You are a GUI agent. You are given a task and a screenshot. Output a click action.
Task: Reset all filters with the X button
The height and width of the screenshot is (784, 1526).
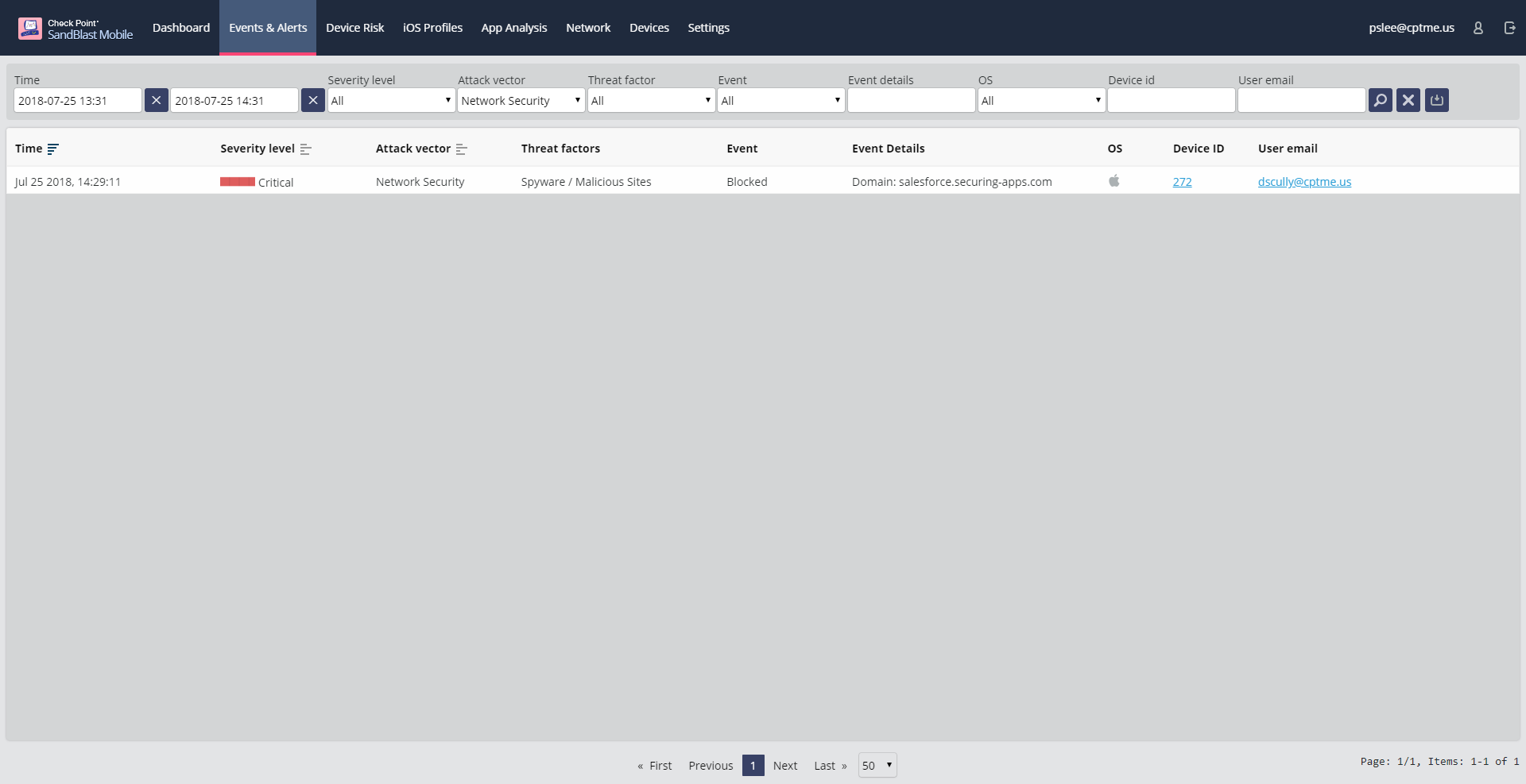pyautogui.click(x=1408, y=100)
